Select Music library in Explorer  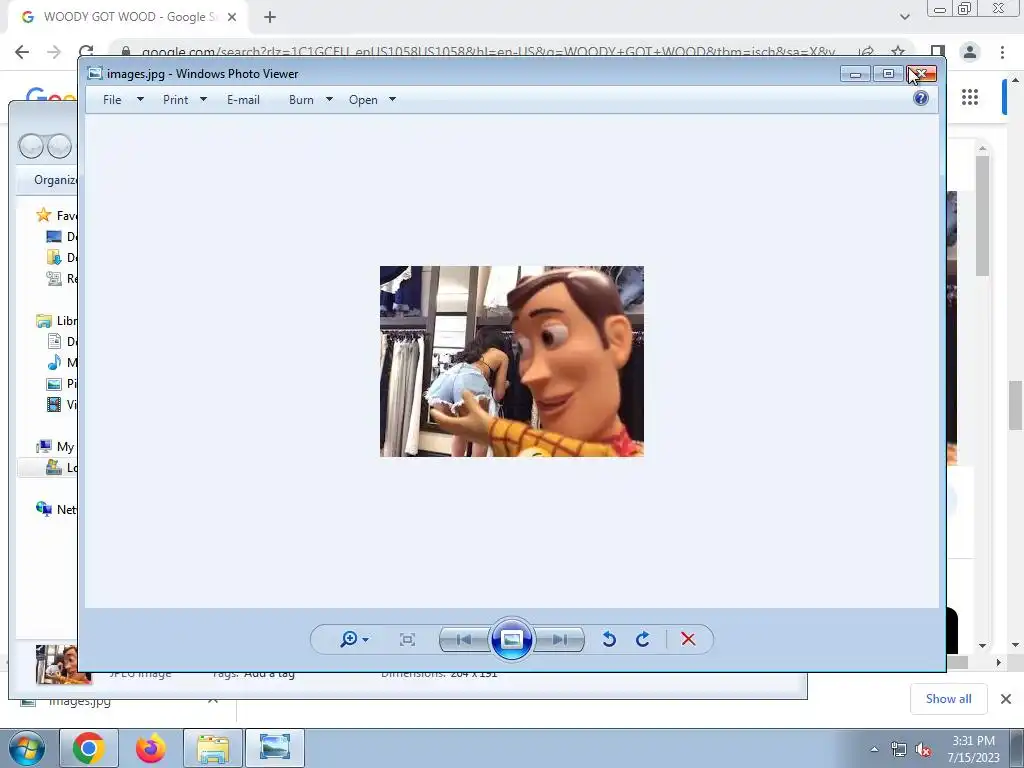pyautogui.click(x=62, y=362)
